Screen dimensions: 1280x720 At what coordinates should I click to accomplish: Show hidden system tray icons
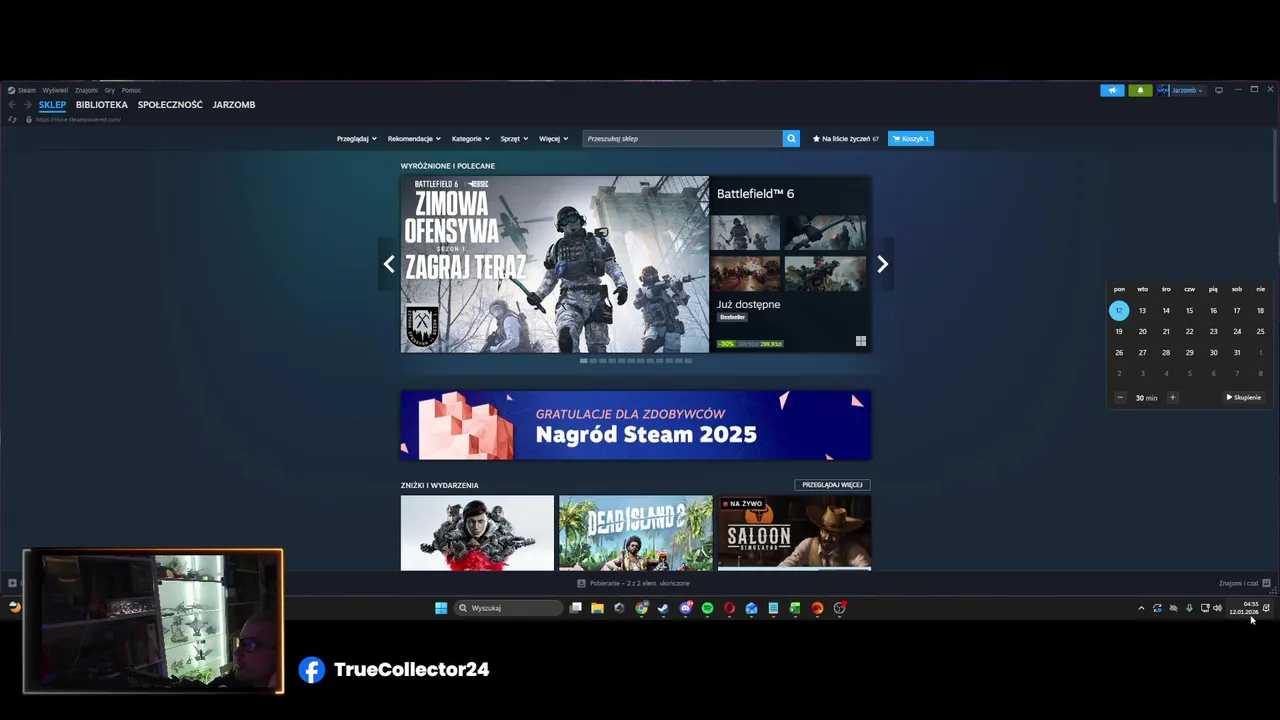1141,608
